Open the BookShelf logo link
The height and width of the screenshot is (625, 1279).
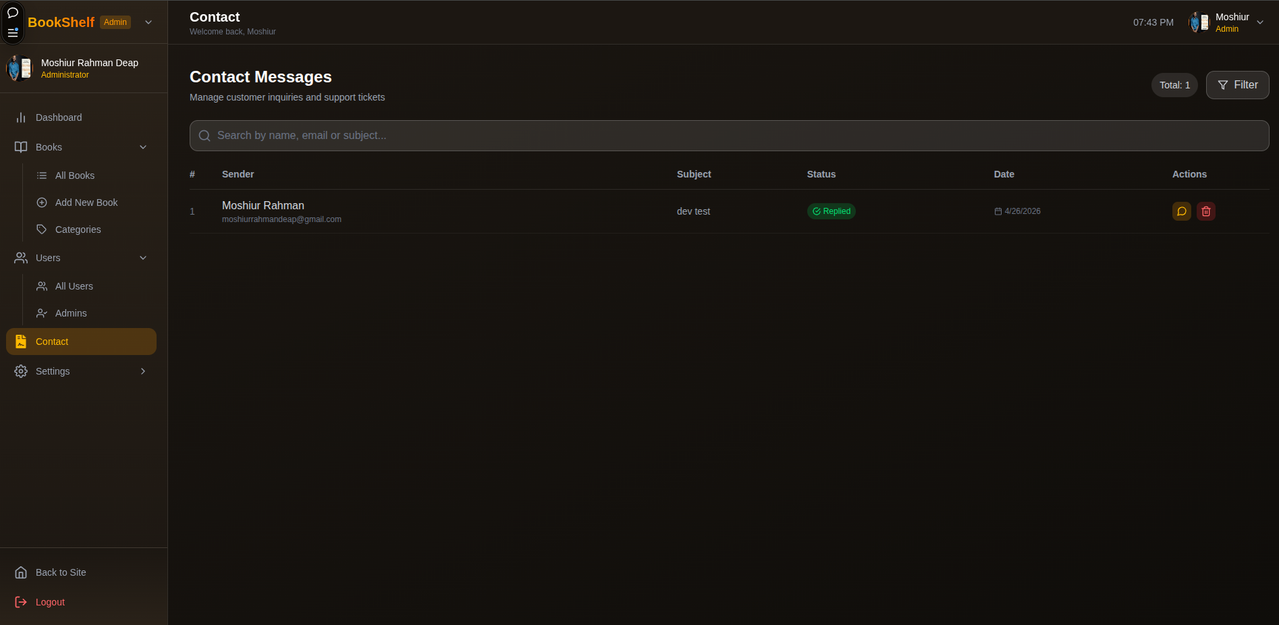pyautogui.click(x=61, y=22)
